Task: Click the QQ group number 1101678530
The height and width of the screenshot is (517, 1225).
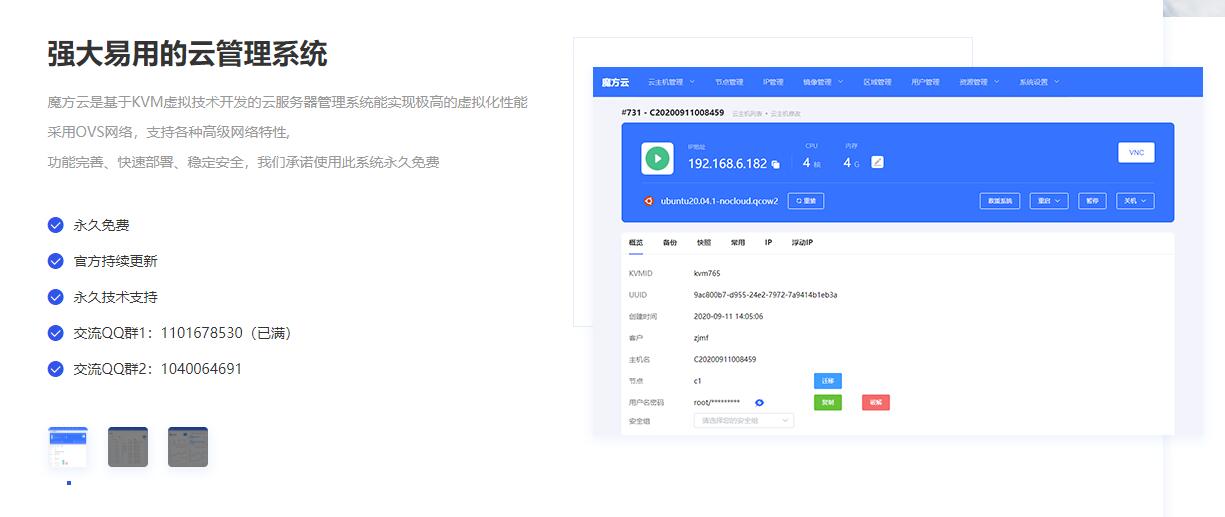Action: 201,333
